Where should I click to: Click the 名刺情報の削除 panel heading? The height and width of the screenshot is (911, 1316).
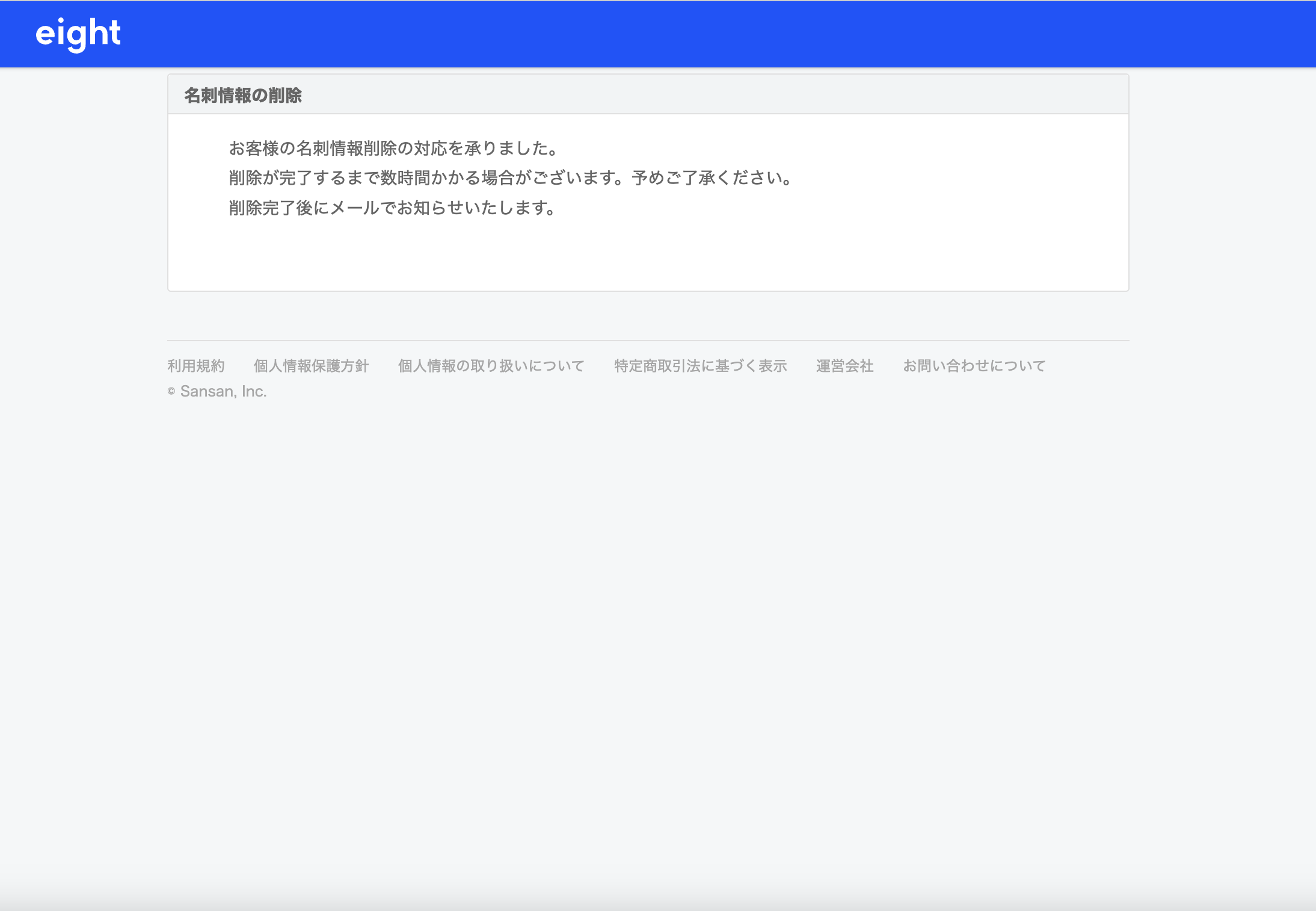pyautogui.click(x=243, y=96)
